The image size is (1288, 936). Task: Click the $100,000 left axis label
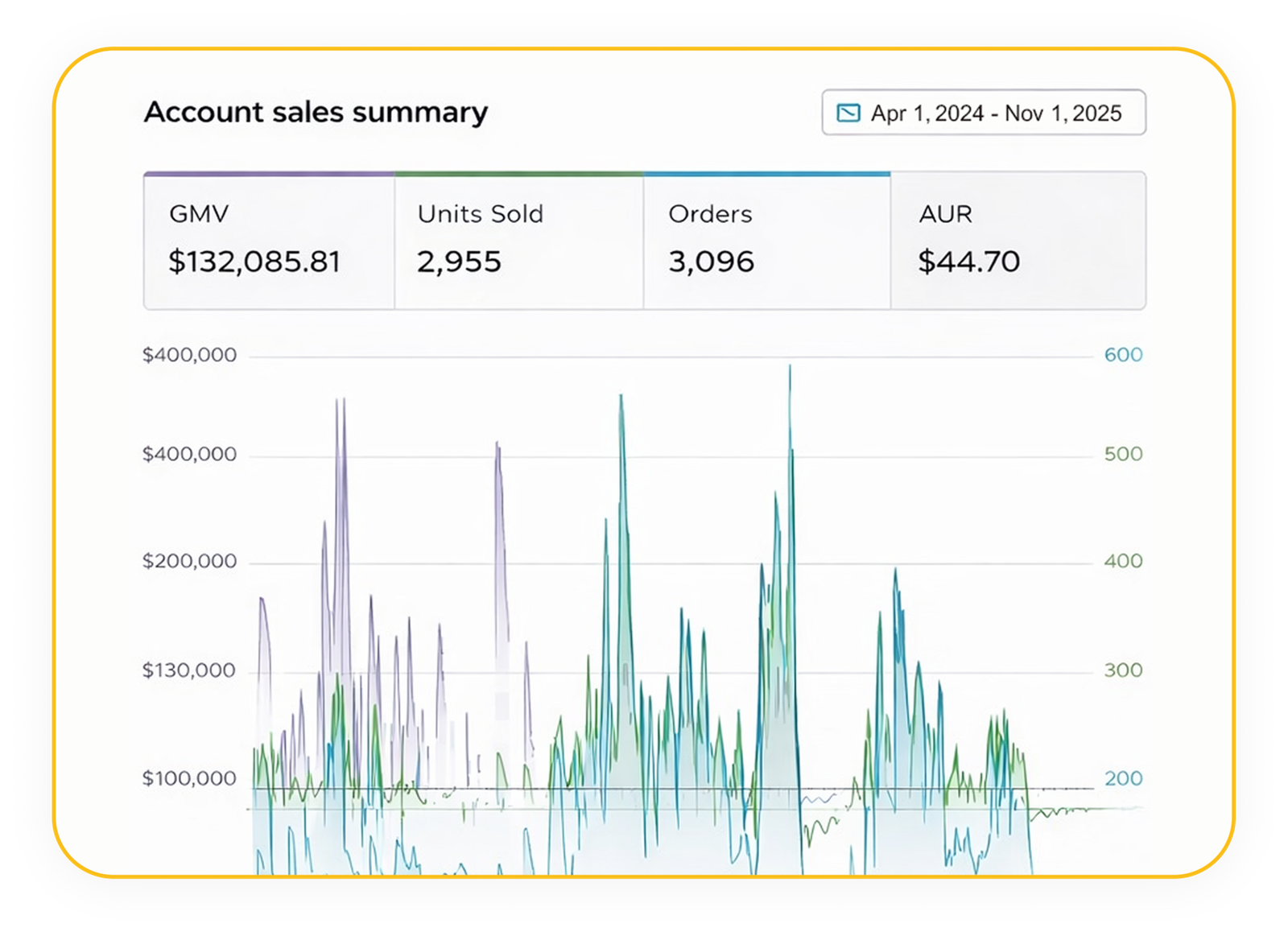(189, 778)
